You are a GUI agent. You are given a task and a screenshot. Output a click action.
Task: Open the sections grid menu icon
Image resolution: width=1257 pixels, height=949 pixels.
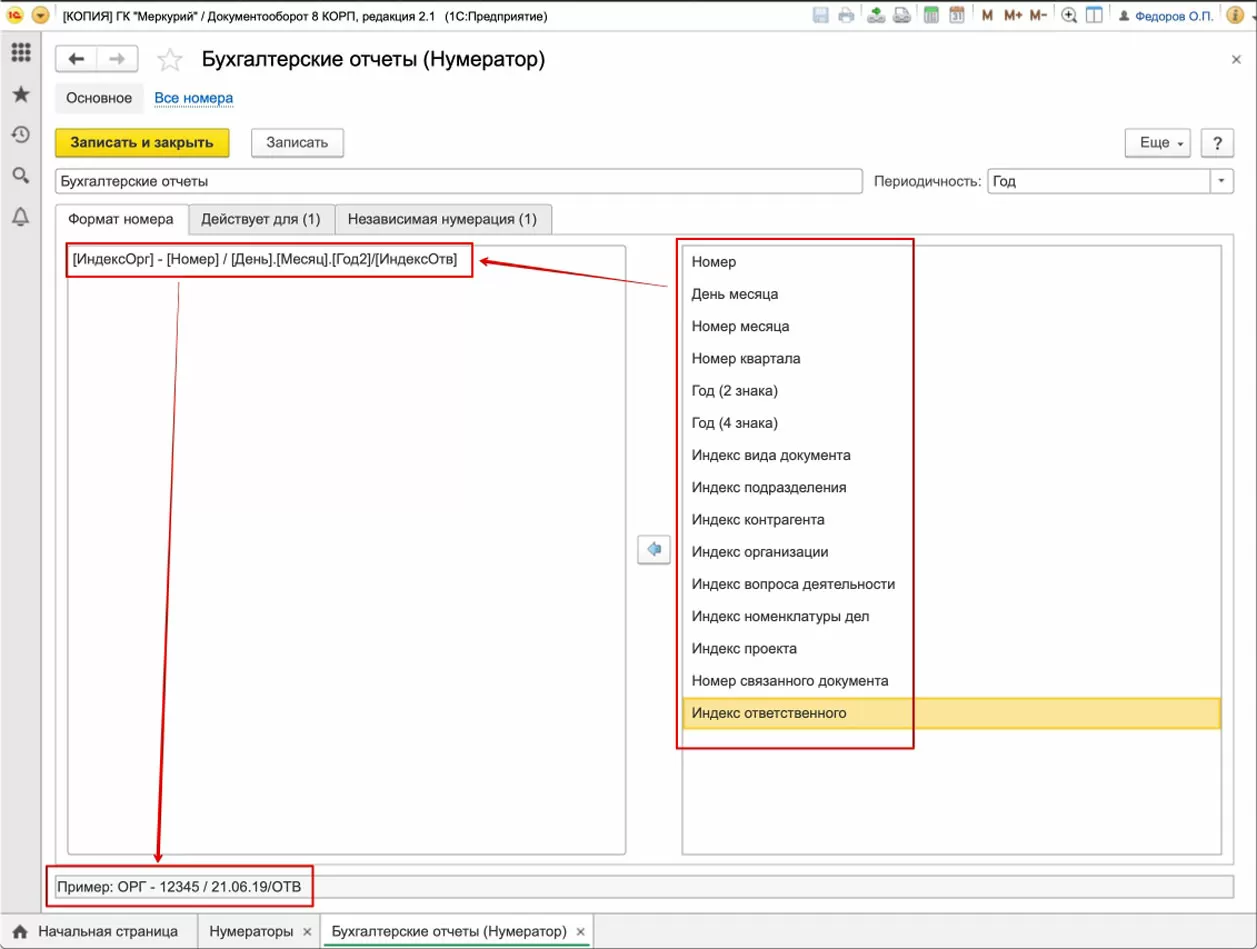click(x=20, y=54)
